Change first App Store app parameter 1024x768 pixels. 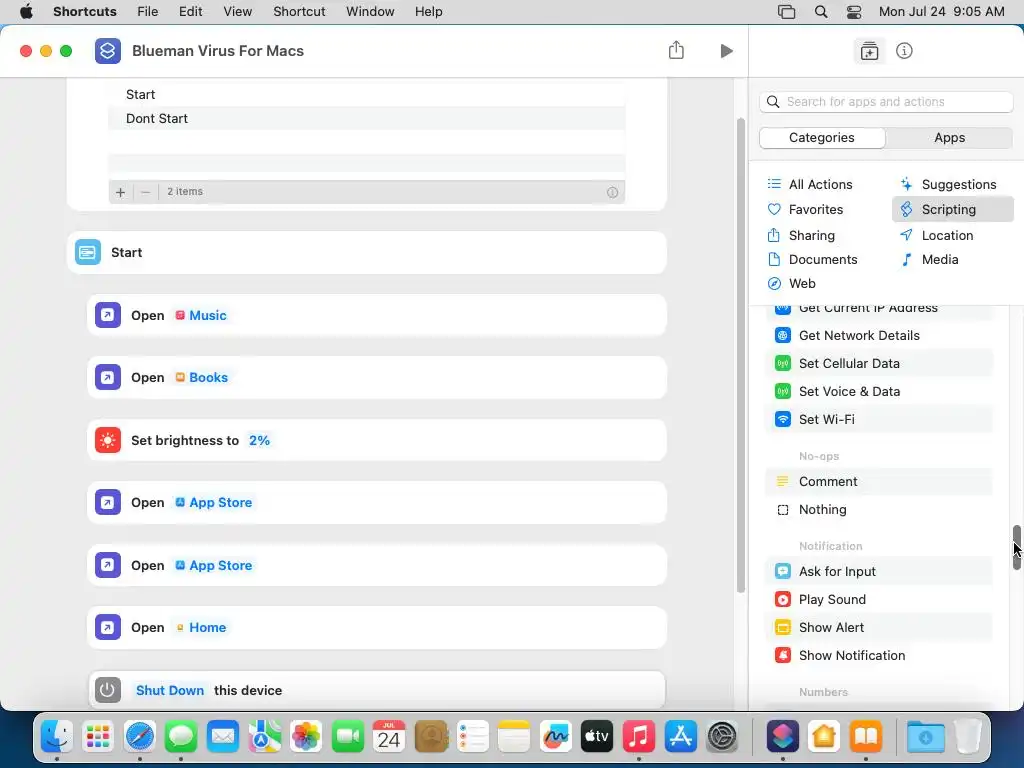(213, 502)
